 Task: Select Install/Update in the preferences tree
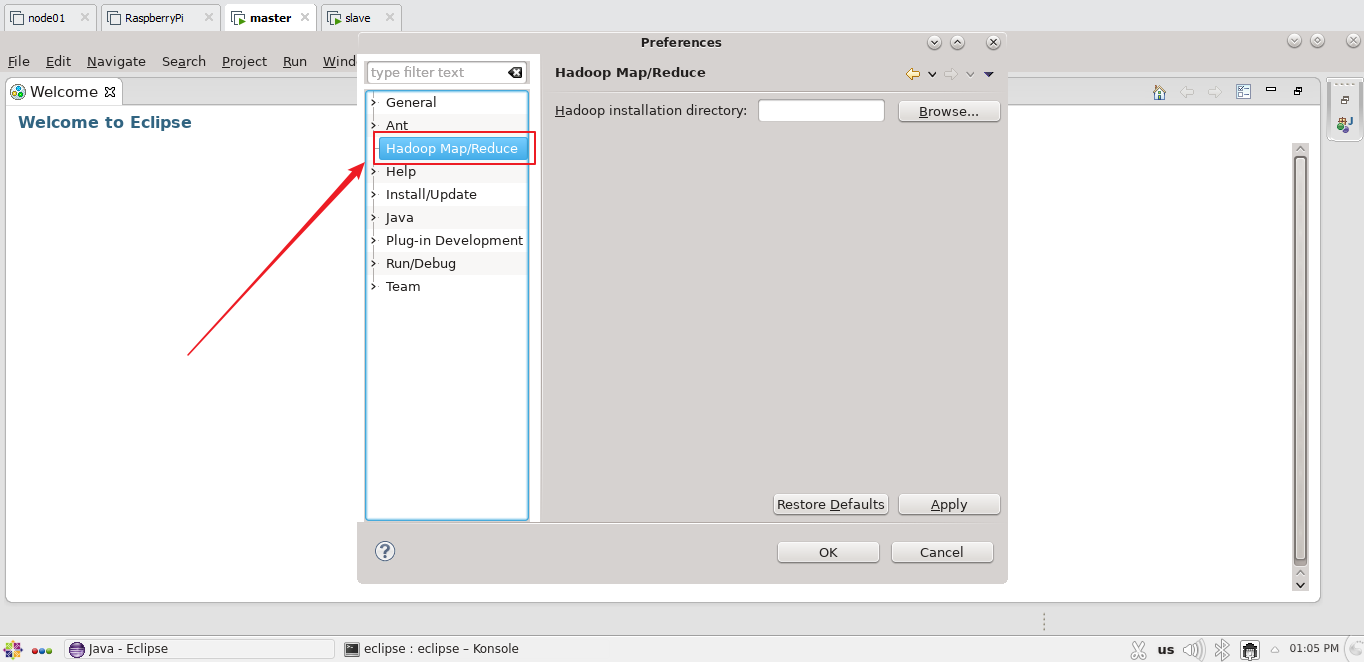tap(431, 194)
